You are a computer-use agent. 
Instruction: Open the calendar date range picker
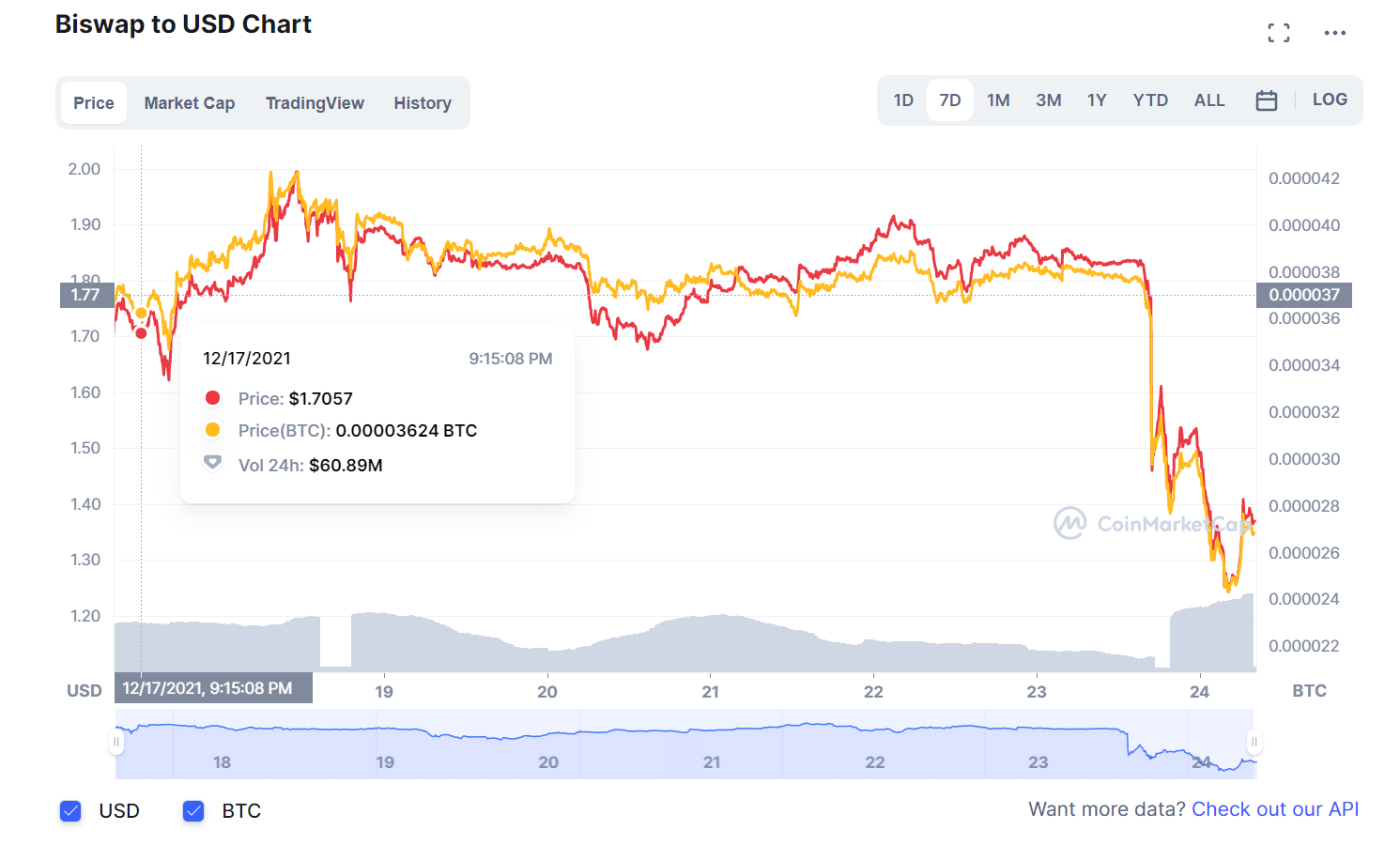(x=1266, y=100)
